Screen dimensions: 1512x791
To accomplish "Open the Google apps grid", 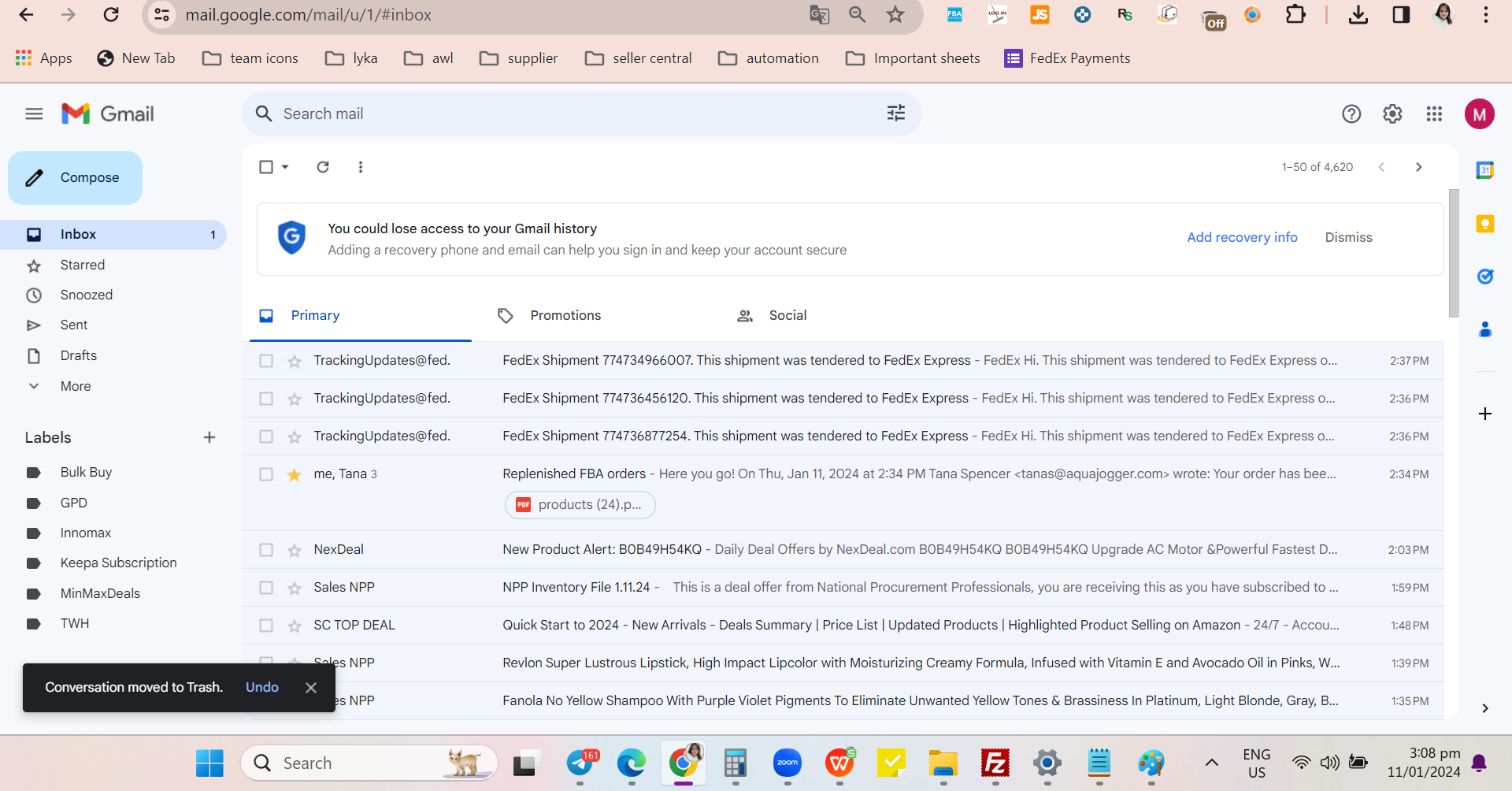I will click(x=1434, y=114).
